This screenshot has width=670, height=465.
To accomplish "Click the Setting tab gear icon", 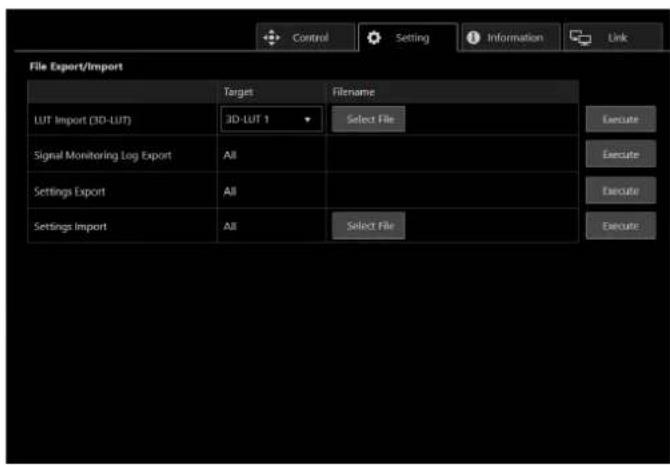I will pyautogui.click(x=374, y=38).
